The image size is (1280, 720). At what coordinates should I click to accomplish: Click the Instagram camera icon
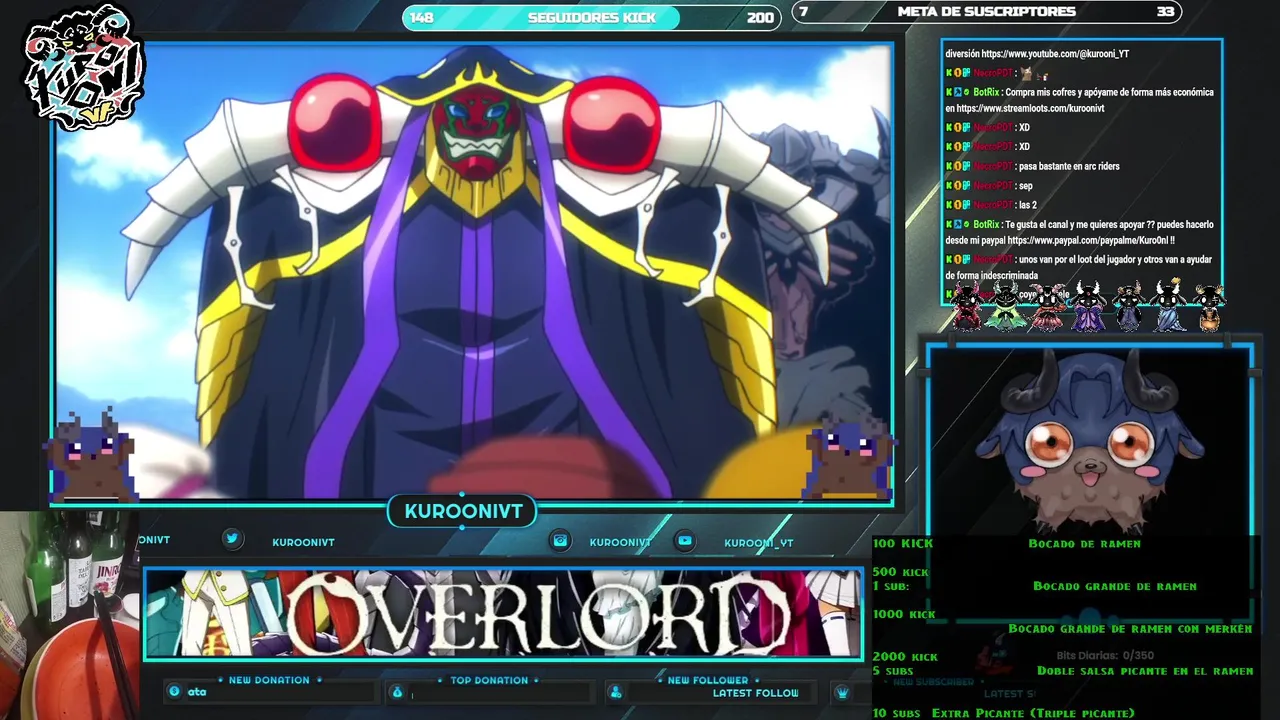pyautogui.click(x=560, y=541)
